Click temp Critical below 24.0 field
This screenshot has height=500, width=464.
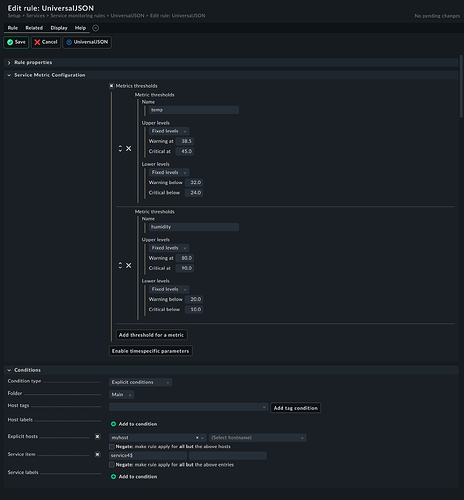pos(194,193)
